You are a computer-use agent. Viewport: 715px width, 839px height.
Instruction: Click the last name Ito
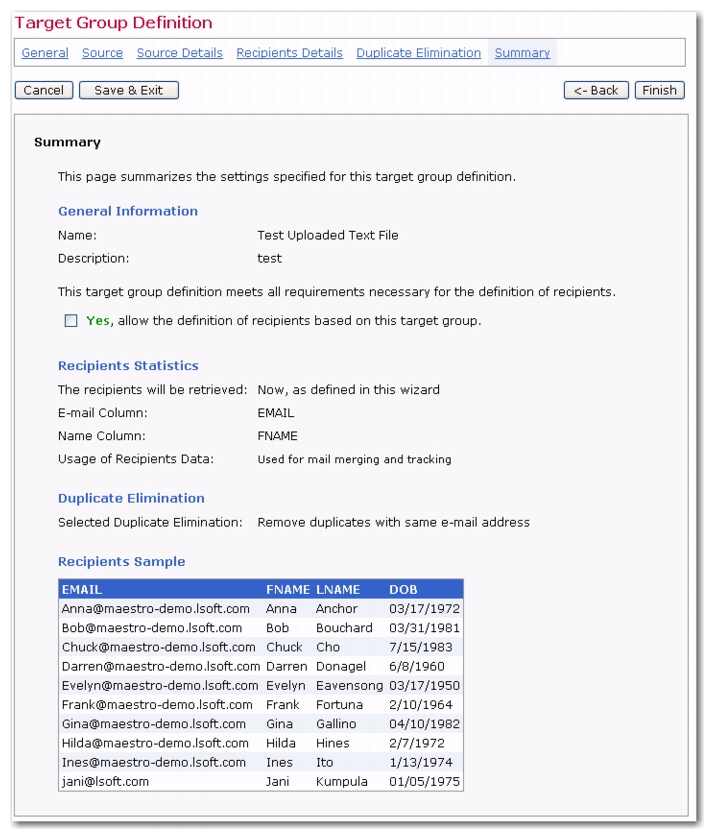(324, 763)
